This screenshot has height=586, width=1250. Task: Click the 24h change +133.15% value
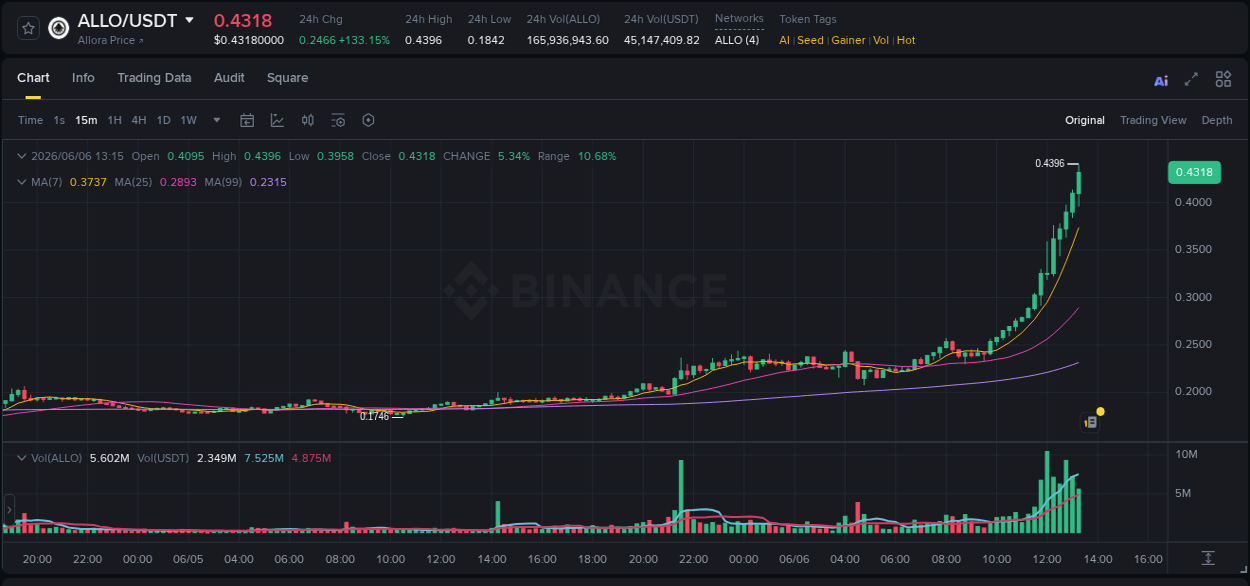tap(365, 40)
